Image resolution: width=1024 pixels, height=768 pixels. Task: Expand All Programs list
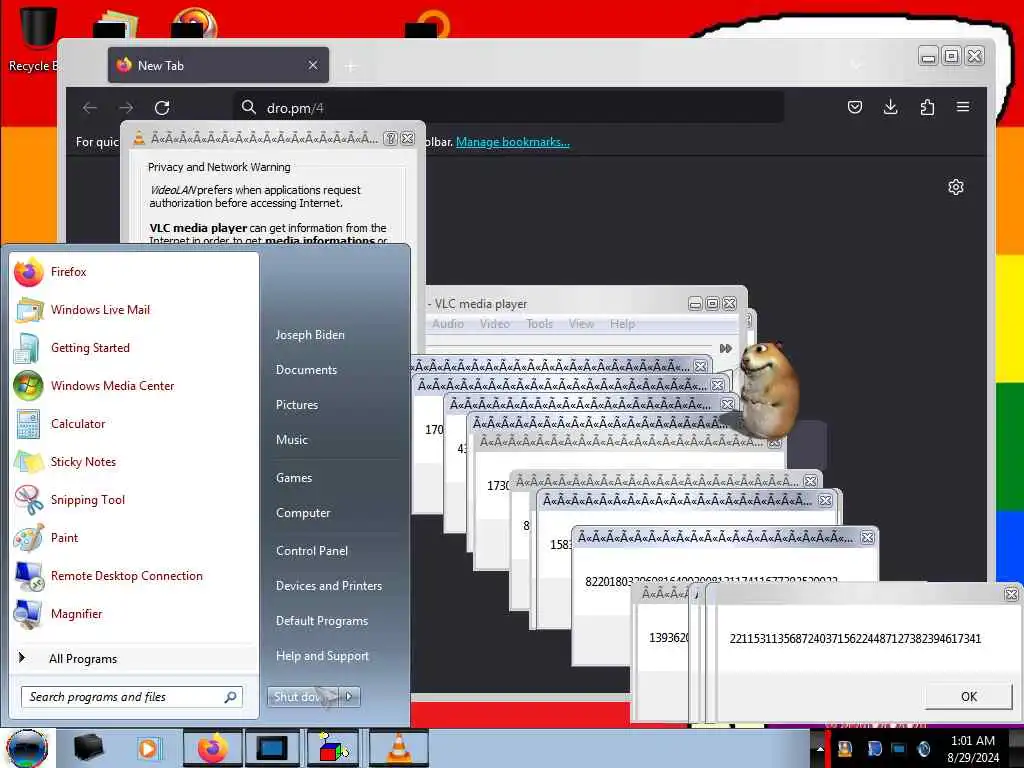coord(134,658)
